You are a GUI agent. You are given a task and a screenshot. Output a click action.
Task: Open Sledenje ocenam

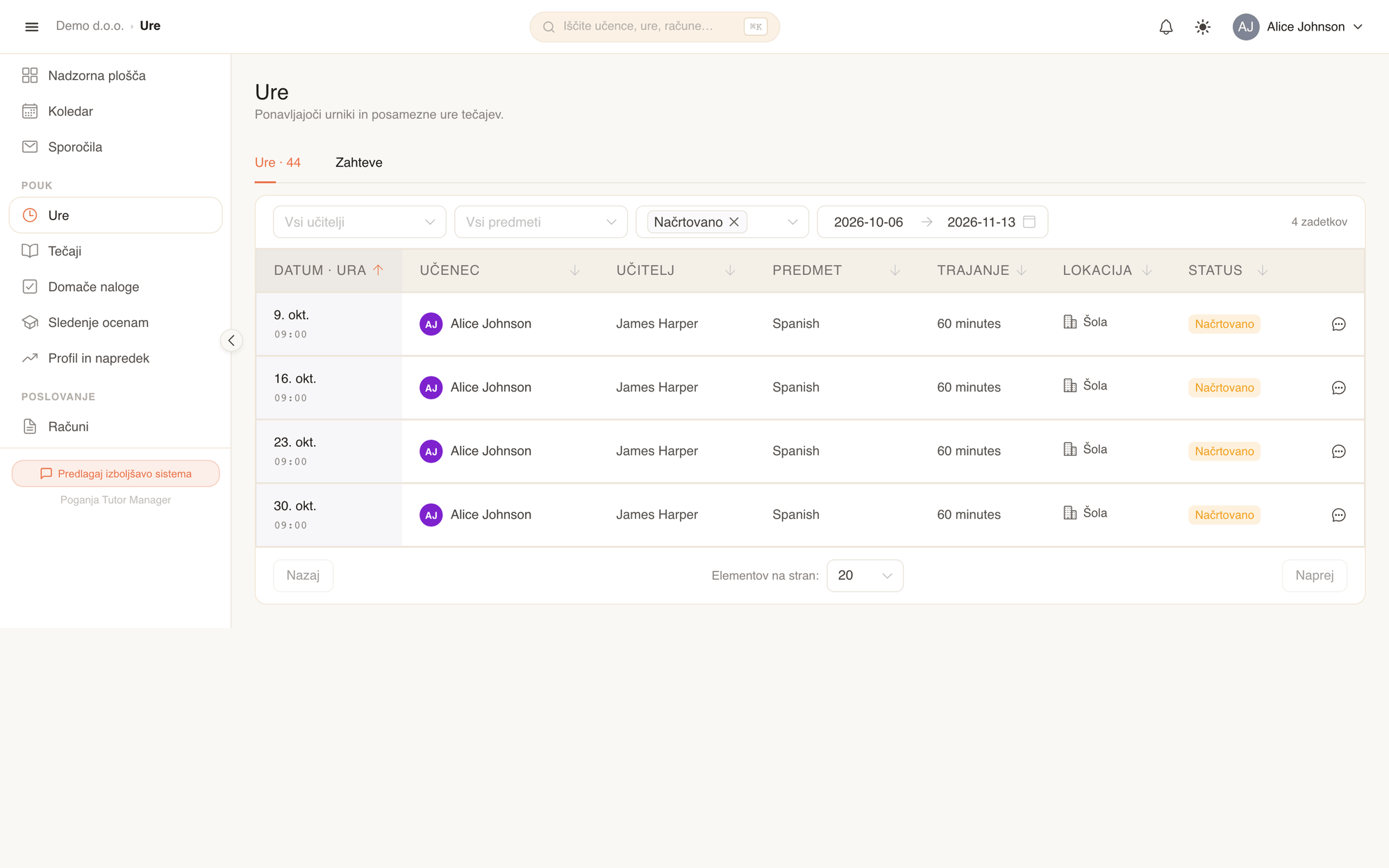tap(115, 322)
